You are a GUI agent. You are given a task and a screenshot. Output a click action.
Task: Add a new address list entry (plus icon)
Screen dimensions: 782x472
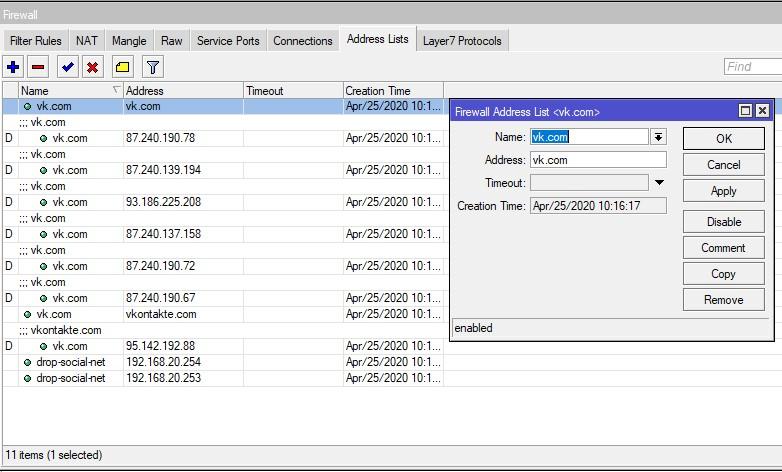tap(13, 67)
